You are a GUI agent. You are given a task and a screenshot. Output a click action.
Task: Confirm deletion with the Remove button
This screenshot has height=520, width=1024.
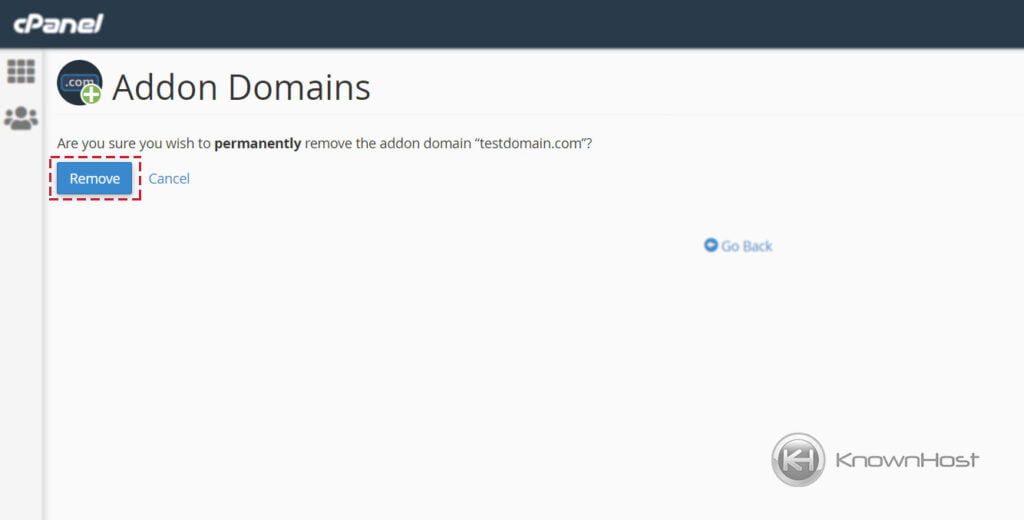[x=95, y=178]
